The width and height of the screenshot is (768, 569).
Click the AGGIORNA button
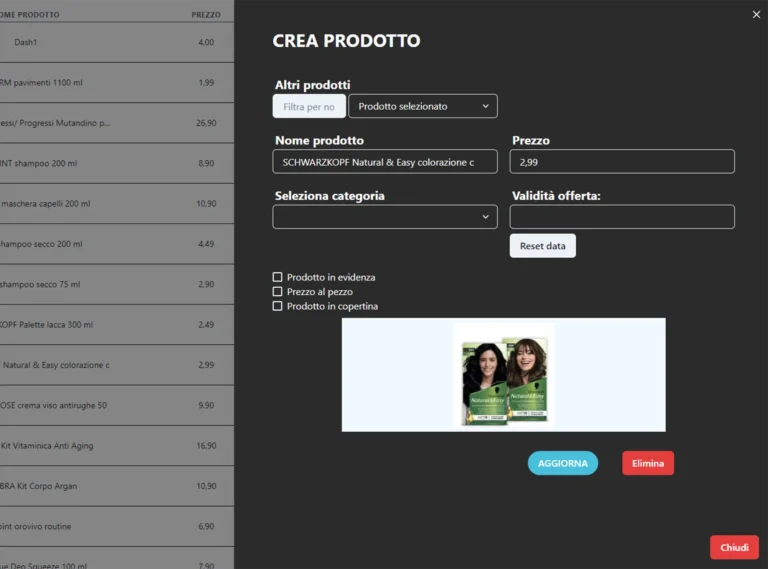click(x=563, y=463)
